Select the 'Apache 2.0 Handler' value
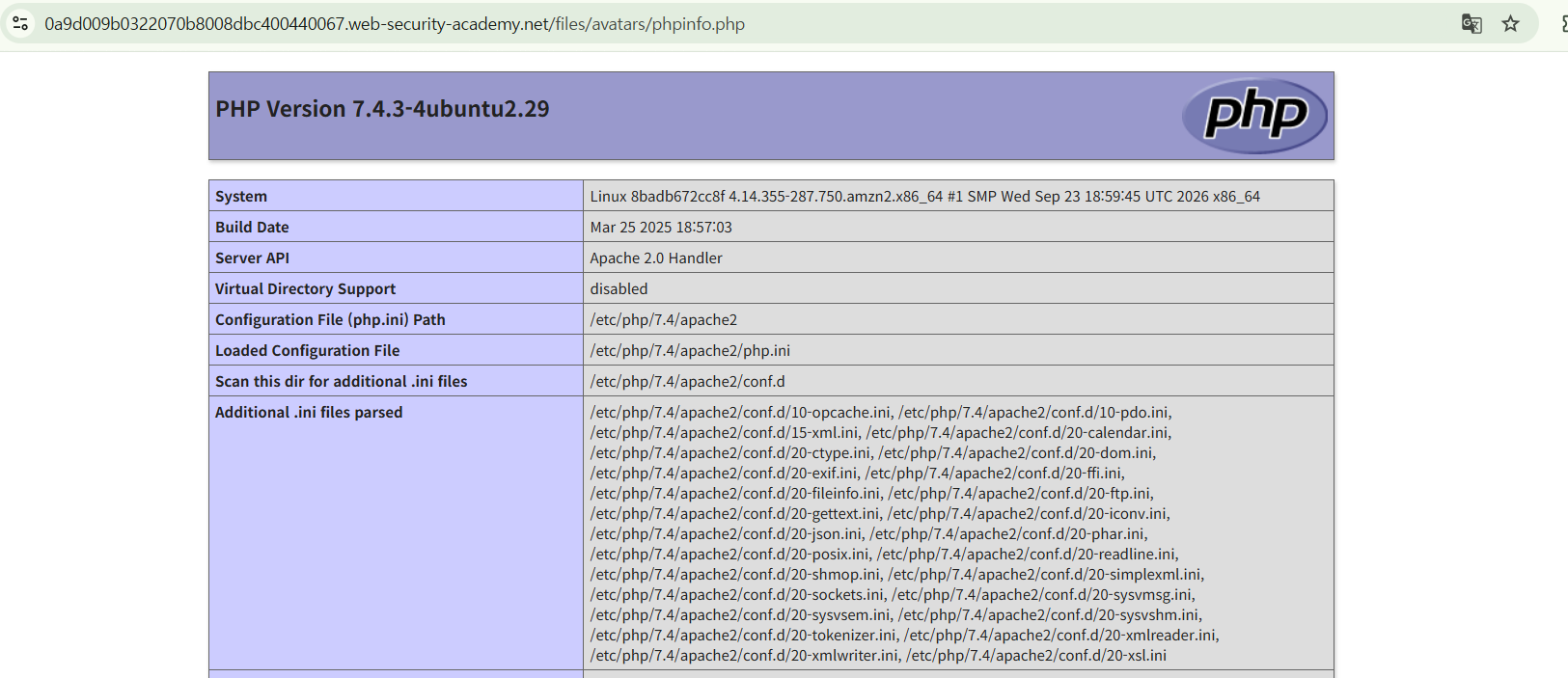 tap(656, 258)
